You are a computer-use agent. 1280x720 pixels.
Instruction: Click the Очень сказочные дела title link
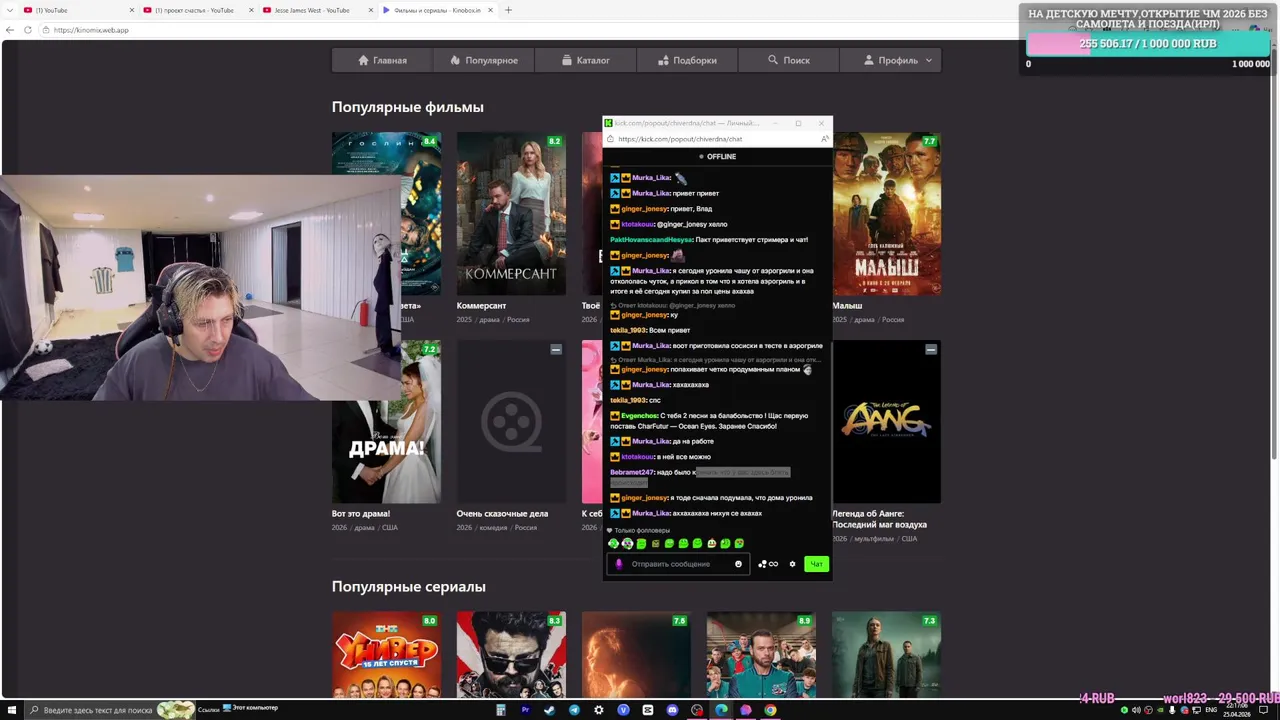click(x=502, y=514)
